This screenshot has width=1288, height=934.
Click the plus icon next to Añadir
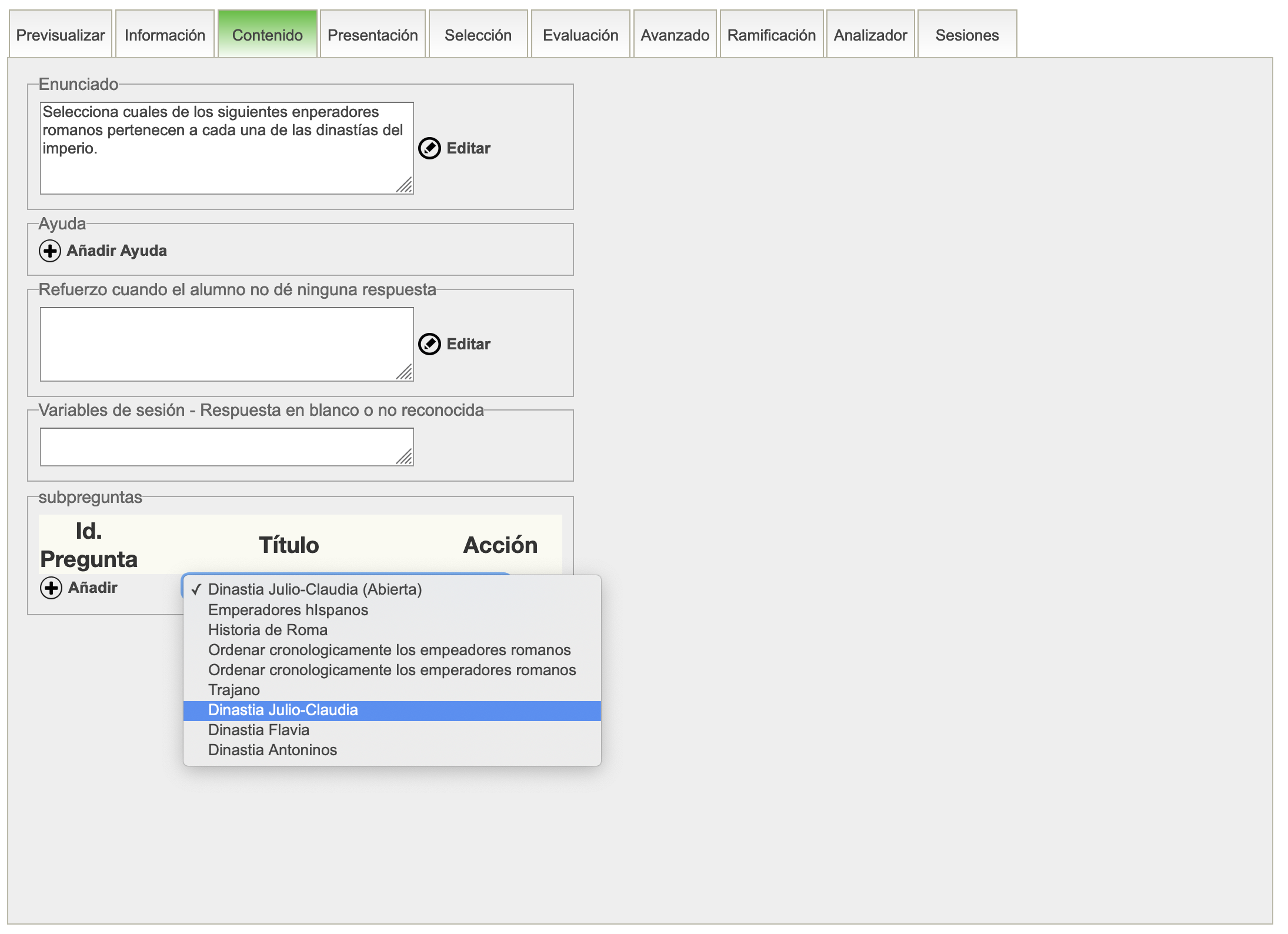coord(51,588)
